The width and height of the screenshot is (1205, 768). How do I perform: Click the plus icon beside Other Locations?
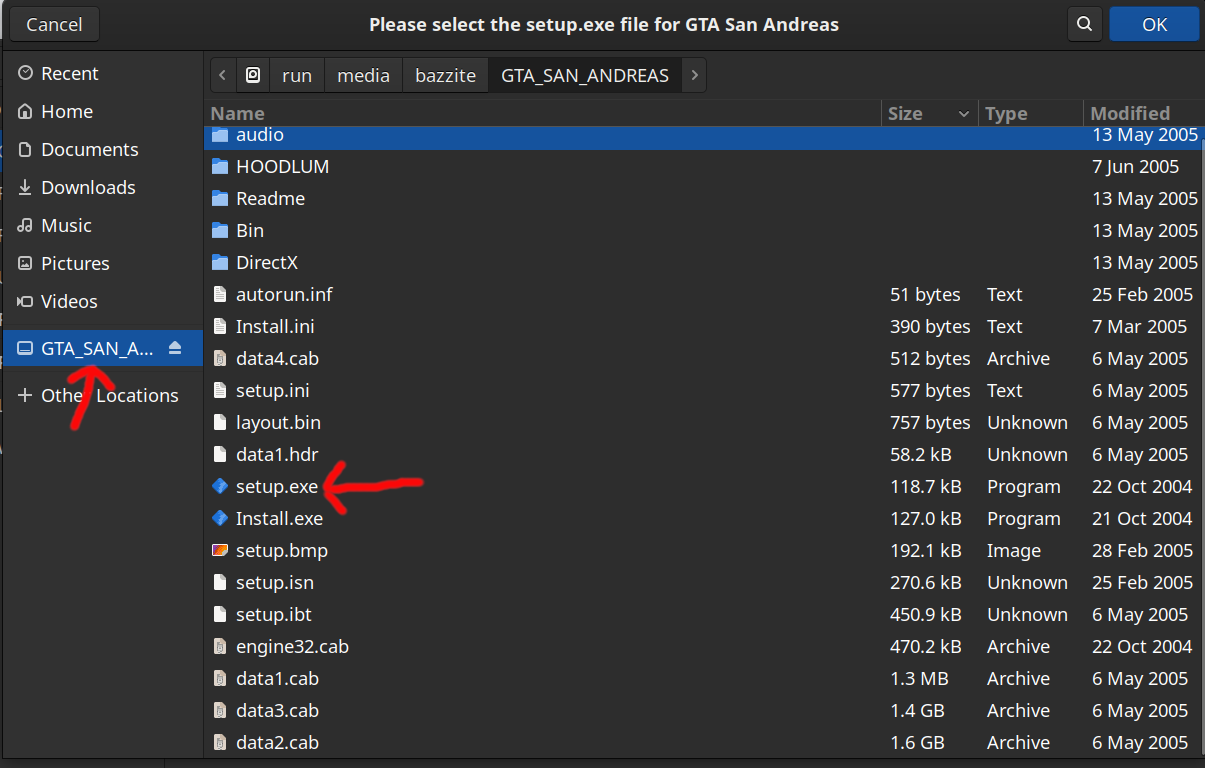pyautogui.click(x=25, y=395)
